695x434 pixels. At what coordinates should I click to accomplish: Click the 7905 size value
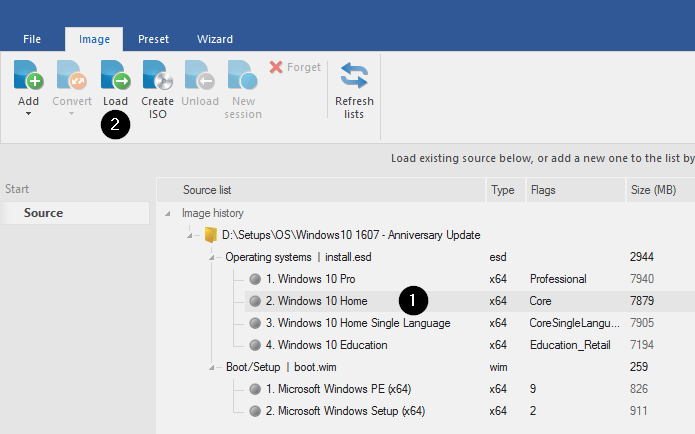[x=642, y=323]
